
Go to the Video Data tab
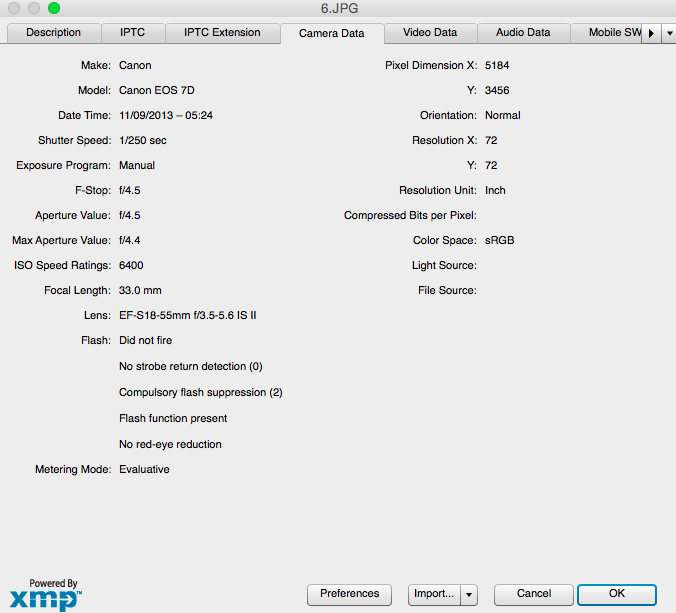[x=430, y=33]
